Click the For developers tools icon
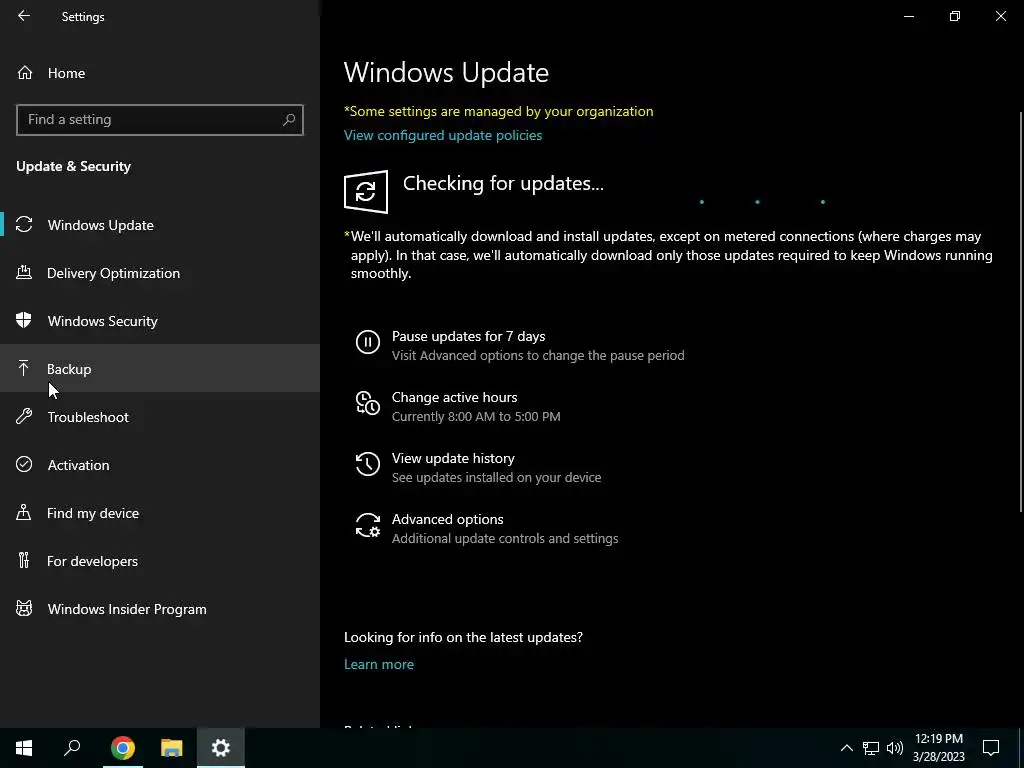Image resolution: width=1024 pixels, height=768 pixels. pyautogui.click(x=24, y=561)
